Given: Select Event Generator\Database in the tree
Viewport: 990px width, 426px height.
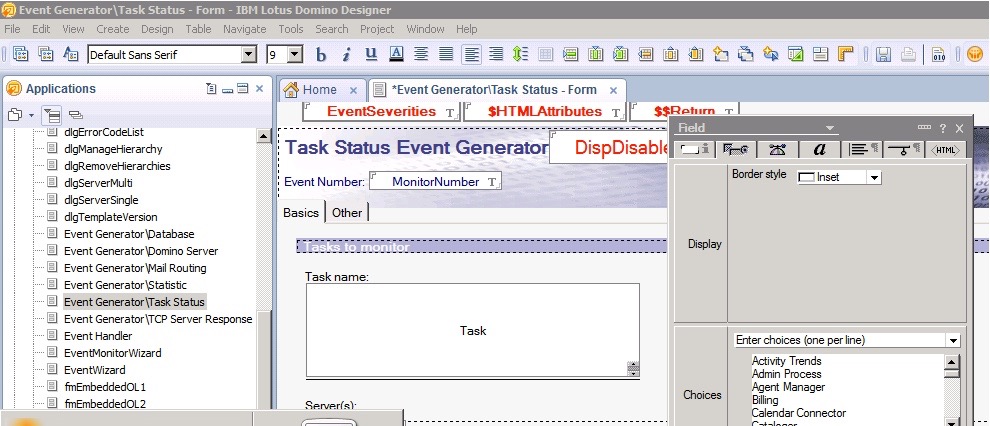Looking at the screenshot, I should (x=129, y=234).
